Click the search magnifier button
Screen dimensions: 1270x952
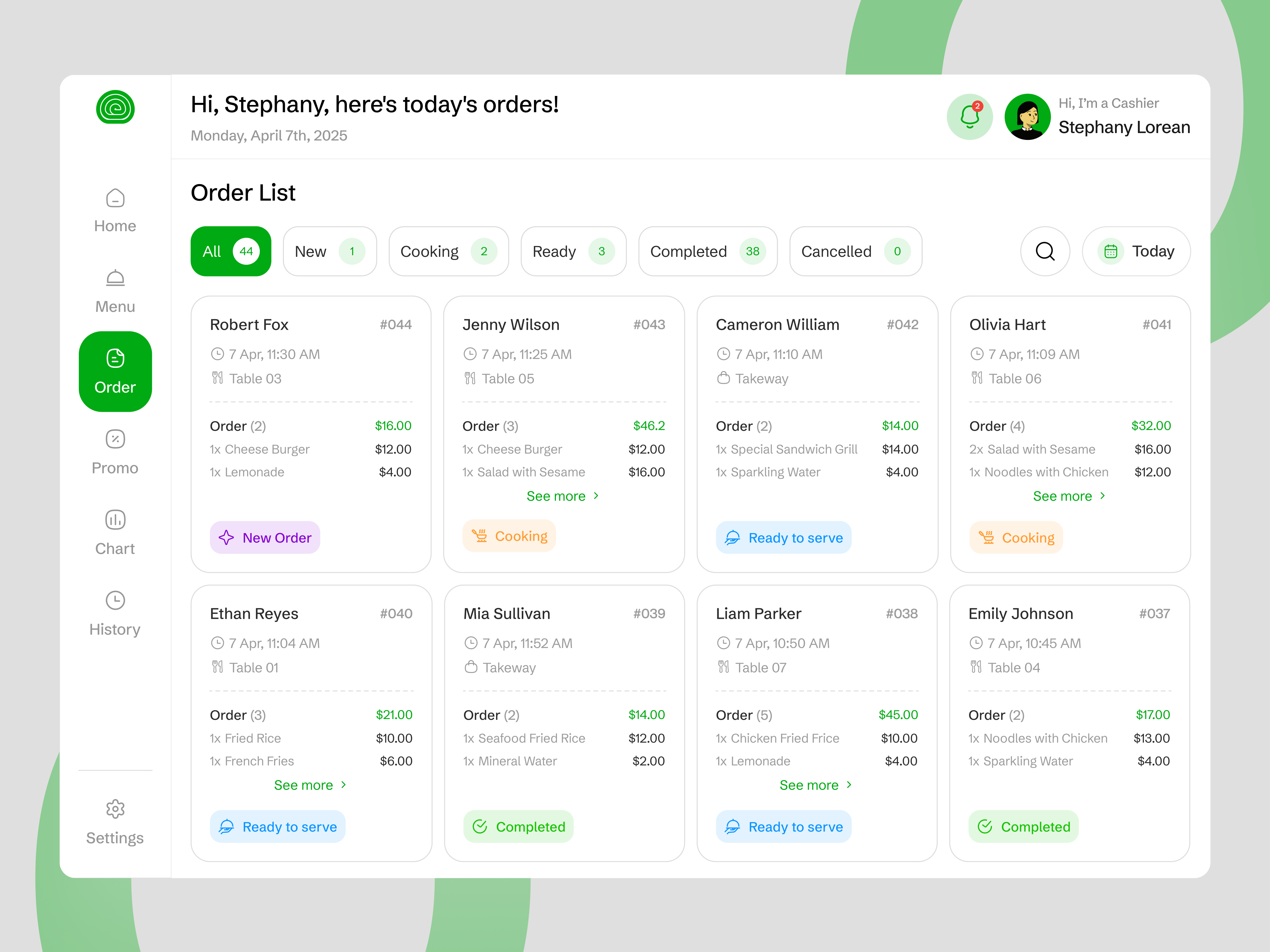coord(1045,251)
